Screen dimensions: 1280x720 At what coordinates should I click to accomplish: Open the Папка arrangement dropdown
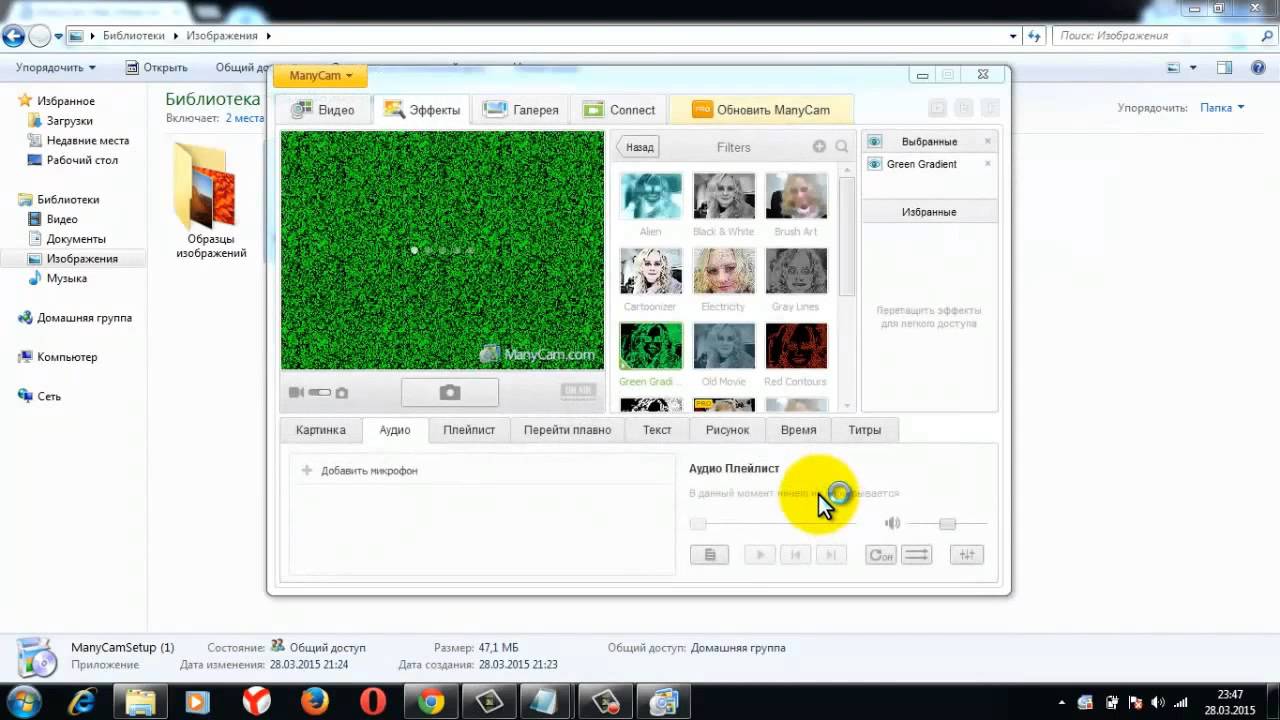coord(1222,108)
